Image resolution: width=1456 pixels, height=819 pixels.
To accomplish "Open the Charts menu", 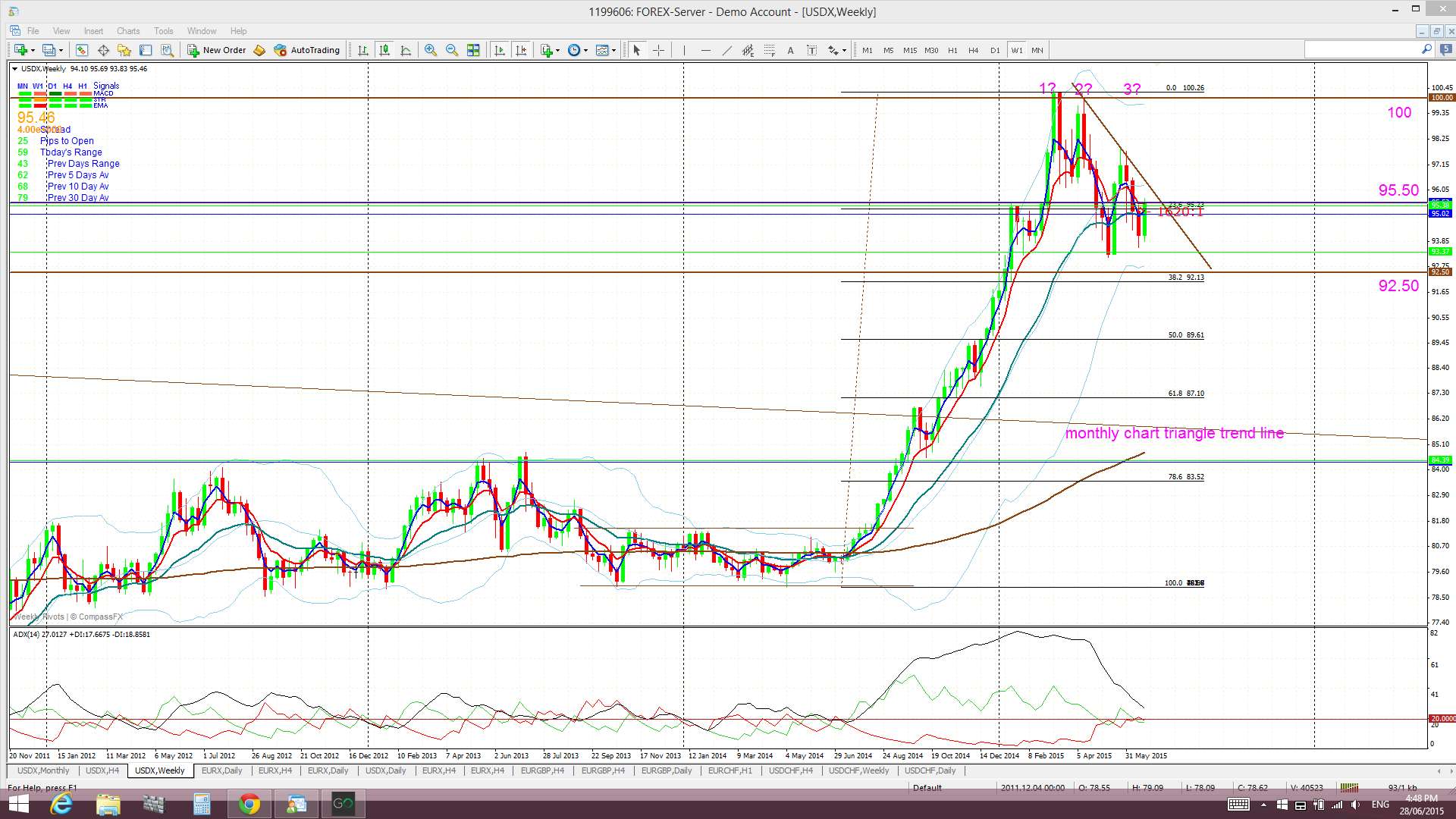I will coord(127,31).
